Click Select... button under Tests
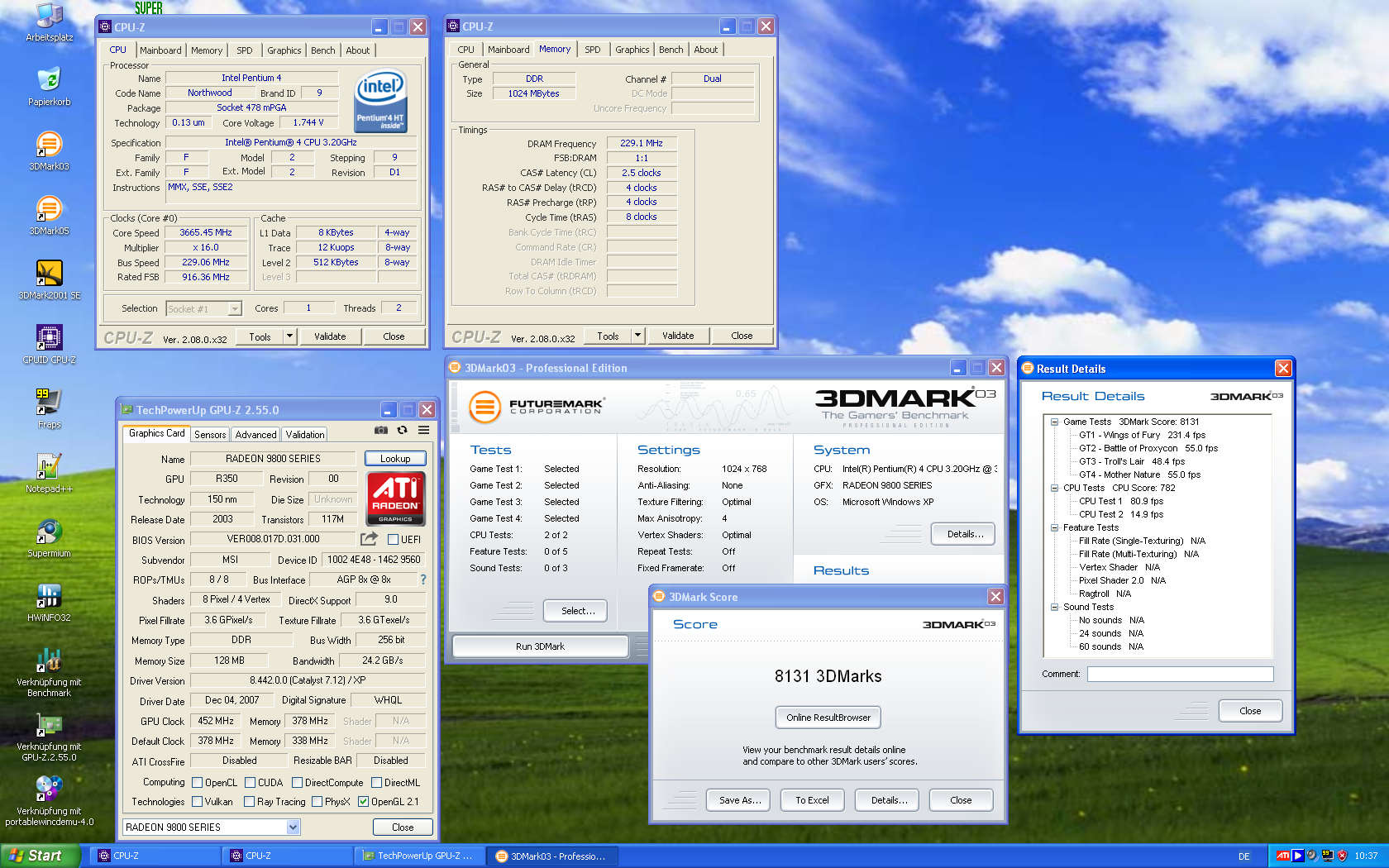 [575, 611]
